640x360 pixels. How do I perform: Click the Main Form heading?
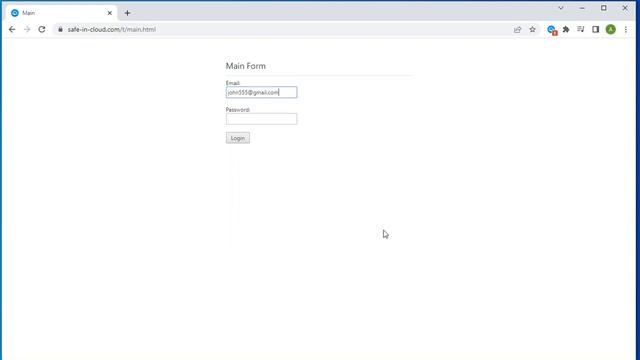(246, 66)
